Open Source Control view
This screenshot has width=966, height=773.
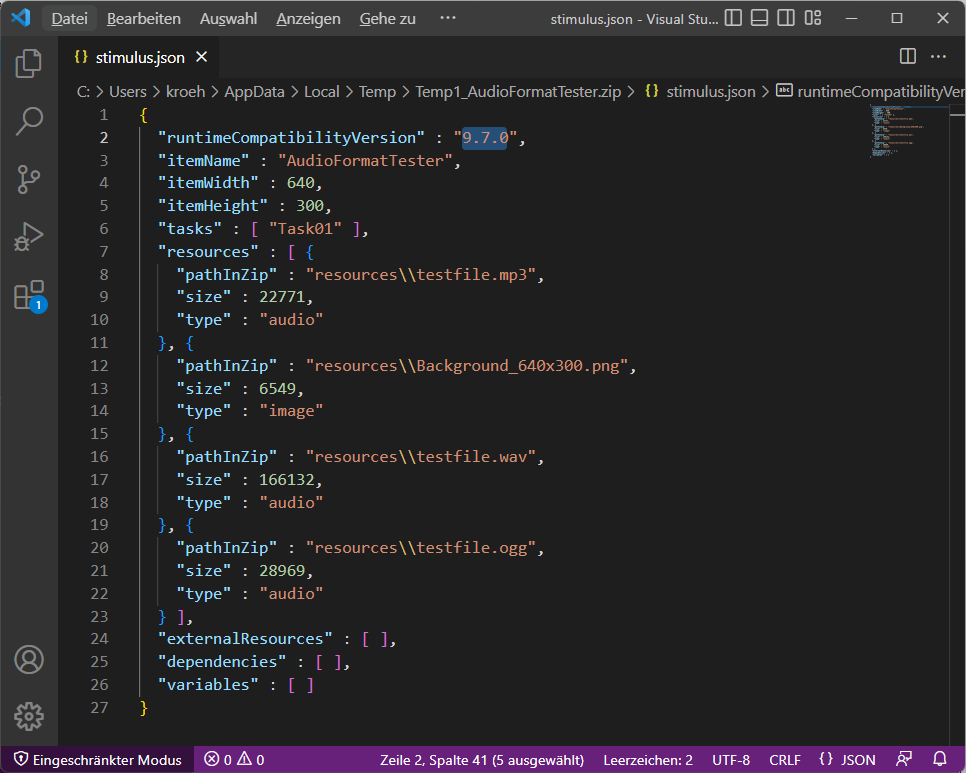pos(29,180)
